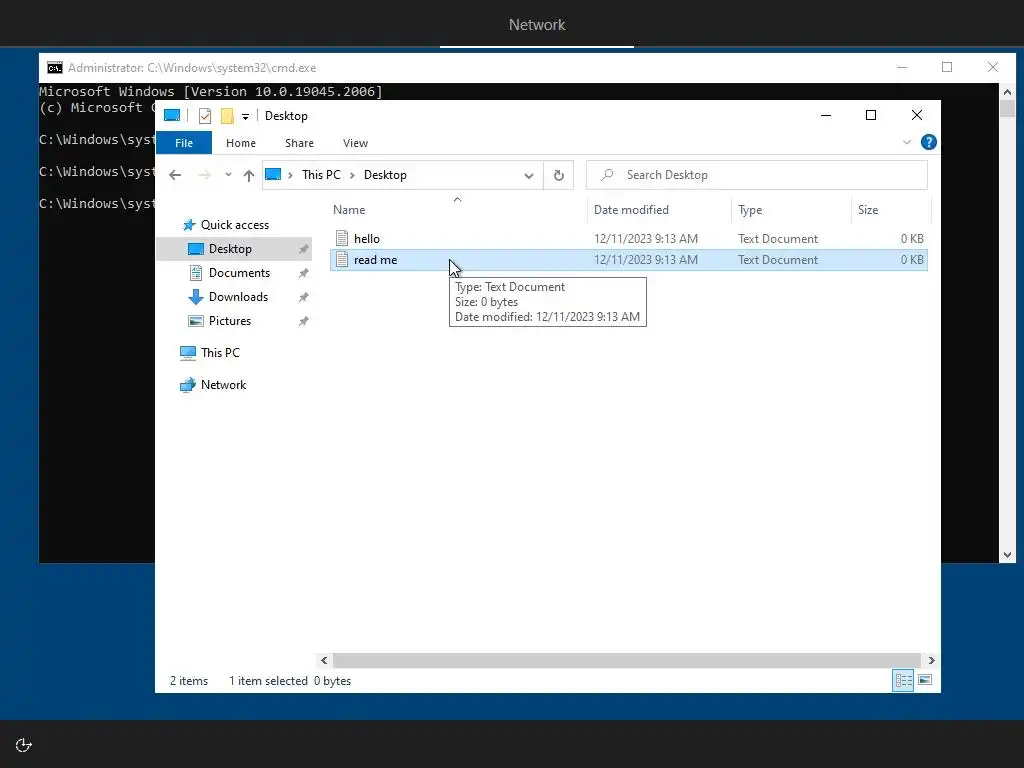Click the read me file document icon
The image size is (1024, 768).
[342, 259]
